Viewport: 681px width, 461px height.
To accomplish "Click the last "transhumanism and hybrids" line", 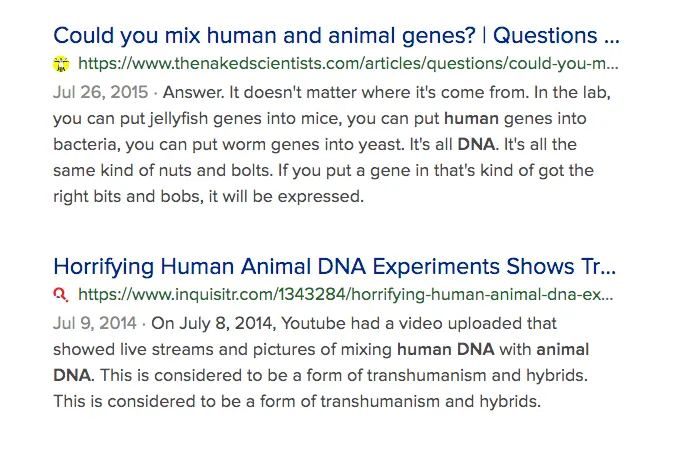I will click(x=297, y=401).
